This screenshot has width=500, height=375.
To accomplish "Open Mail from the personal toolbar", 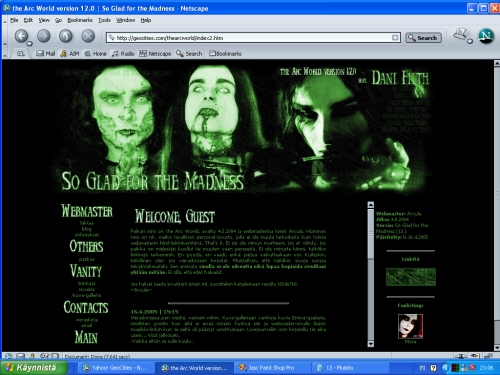I will tap(45, 53).
